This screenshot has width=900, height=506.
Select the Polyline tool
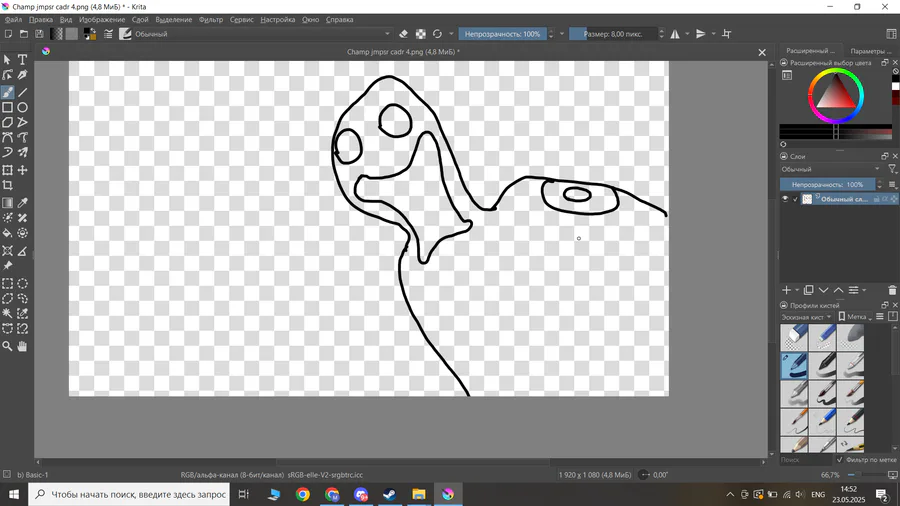(22, 122)
